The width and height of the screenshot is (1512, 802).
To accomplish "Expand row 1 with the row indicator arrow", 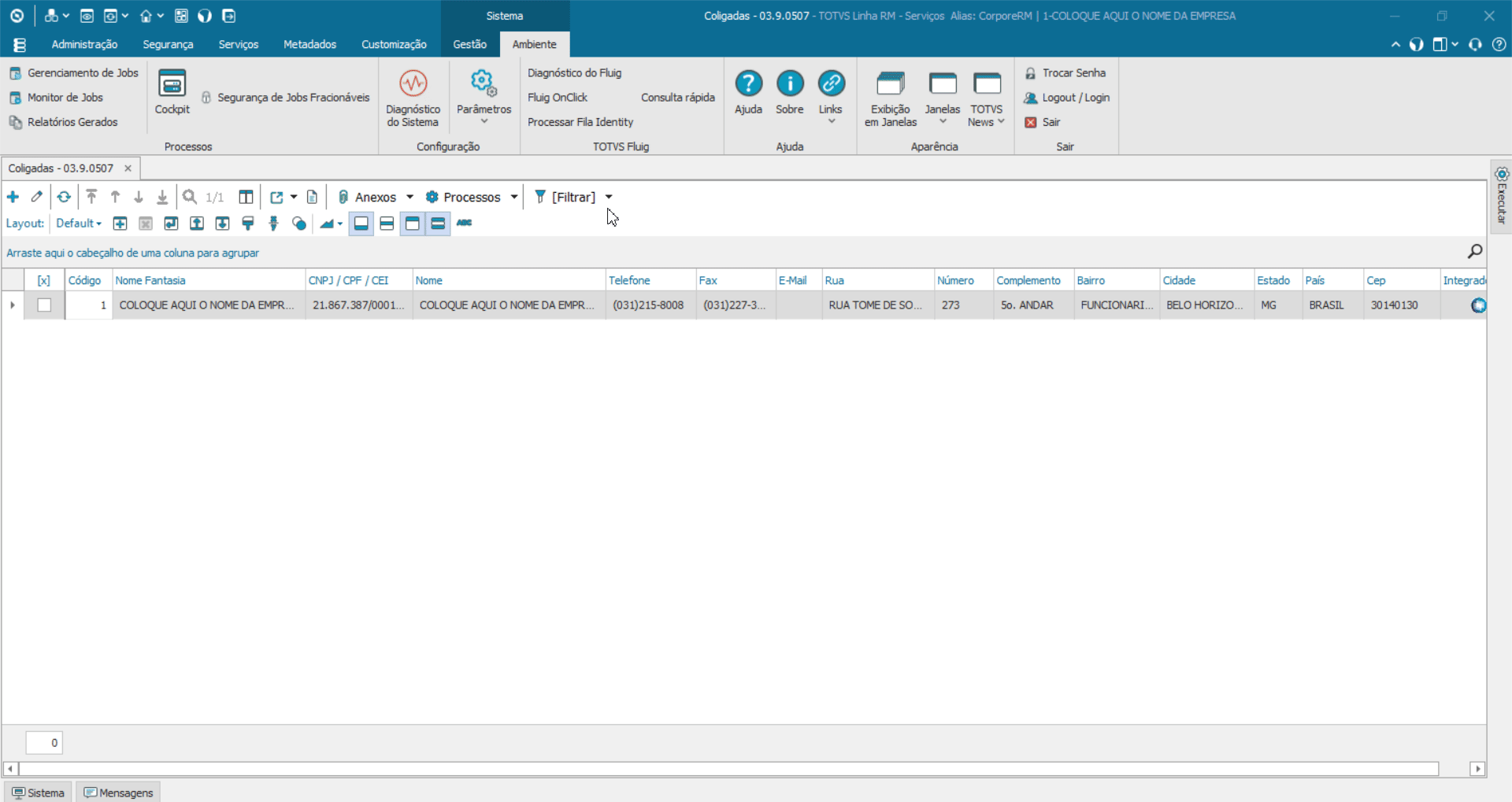I will click(x=13, y=305).
